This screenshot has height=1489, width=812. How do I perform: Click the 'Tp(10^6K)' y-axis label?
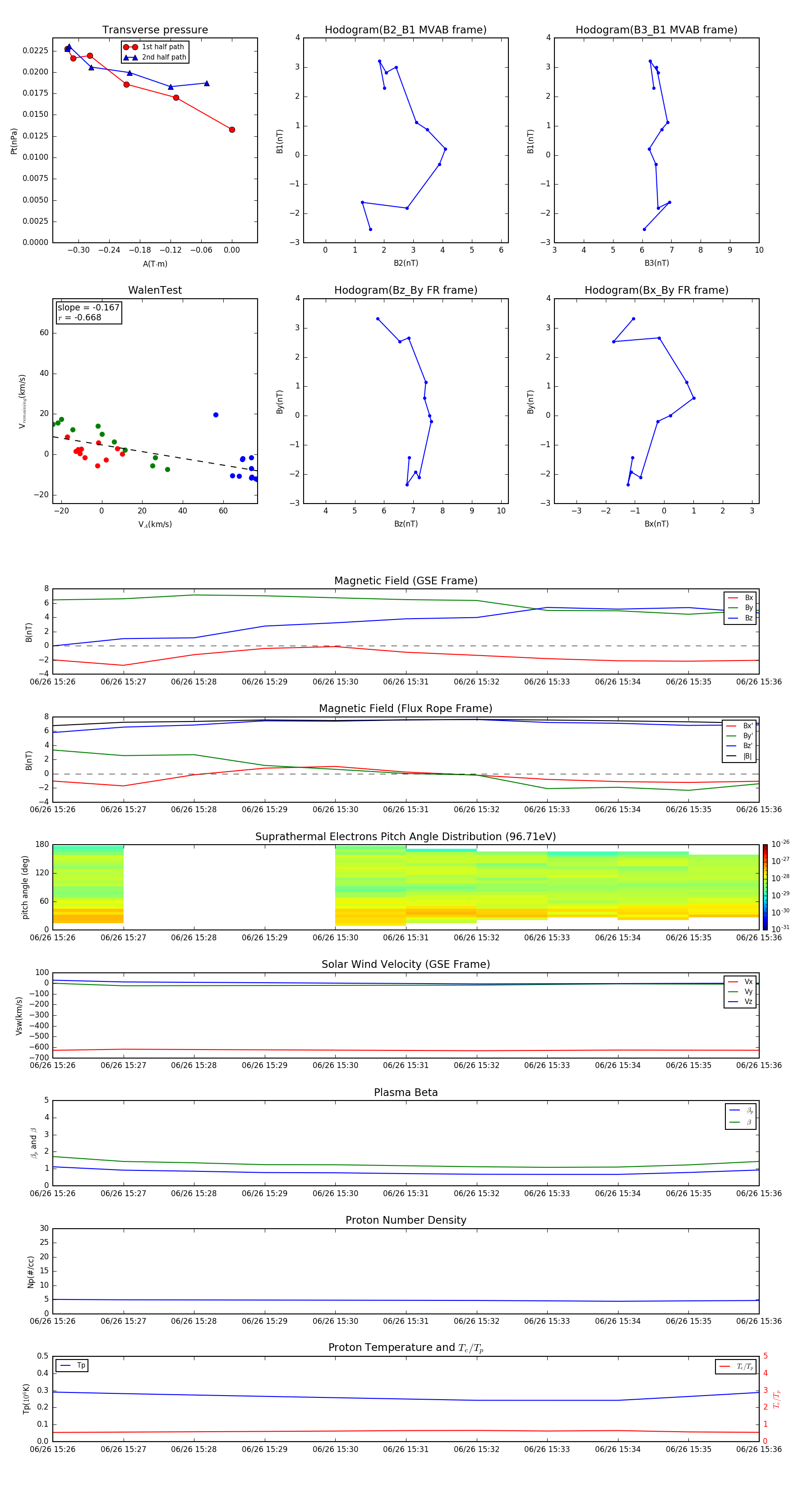pos(26,1399)
